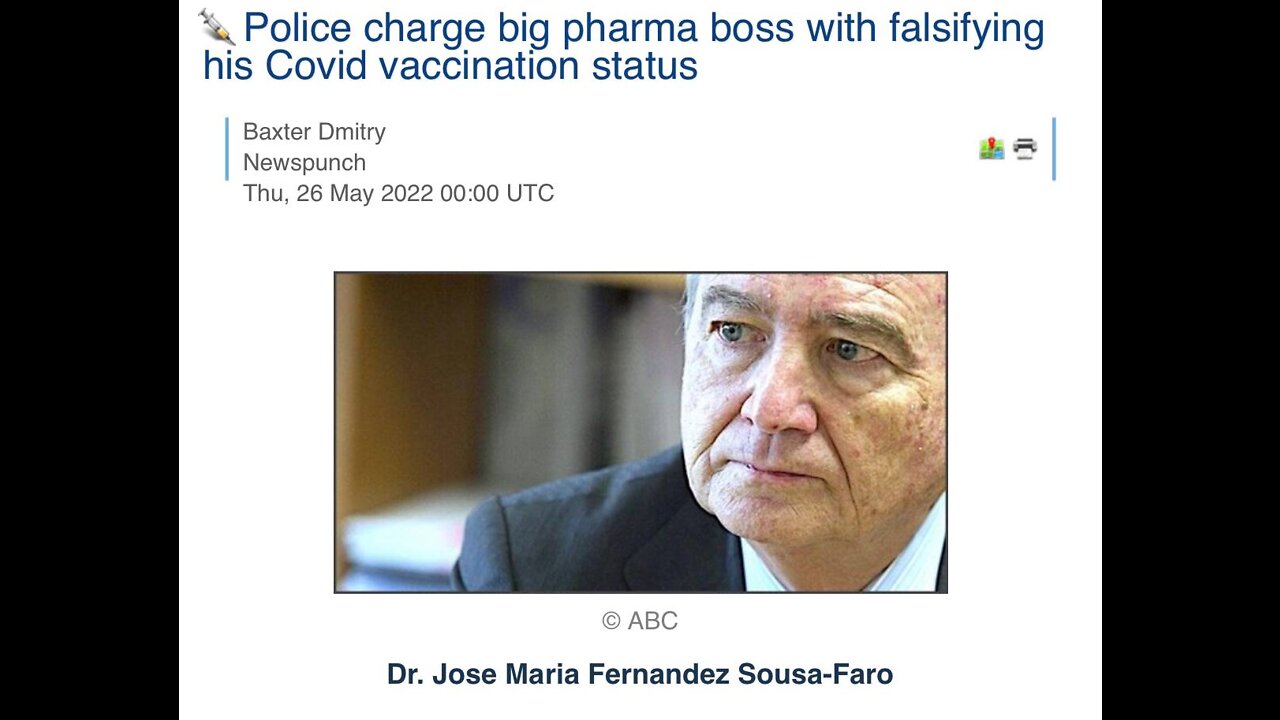This screenshot has width=1280, height=720.
Task: Open the "big pharma boss" headline link
Action: pyautogui.click(x=620, y=29)
